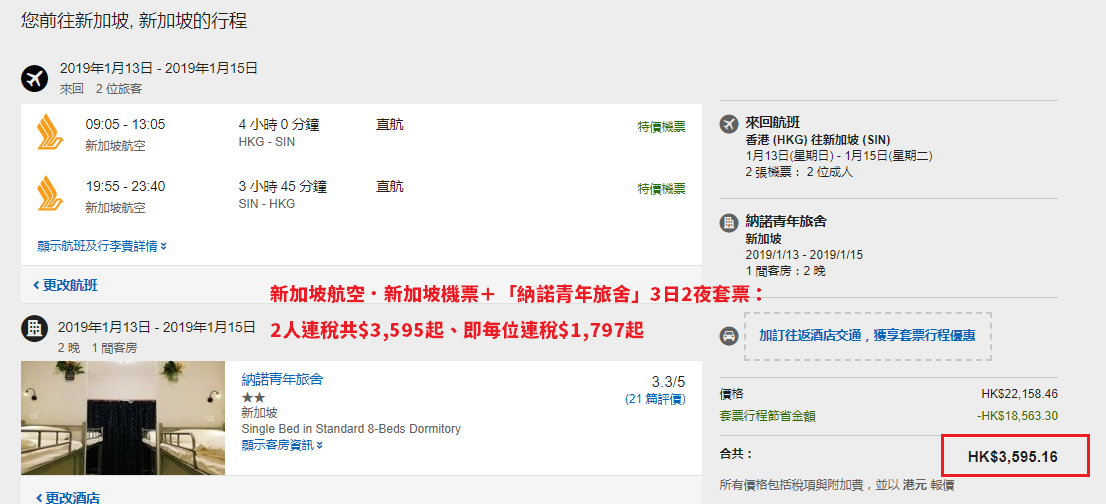Click the flight itinerary airplane icon
Screen dimensions: 1106x504
point(34,78)
